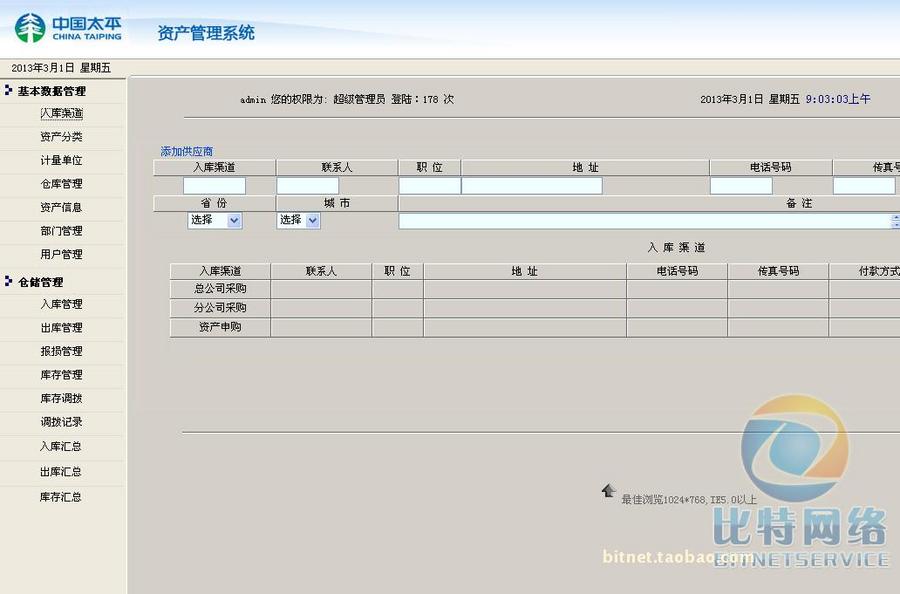This screenshot has width=900, height=594.
Task: Select the 资产申购 row
Action: [535, 327]
